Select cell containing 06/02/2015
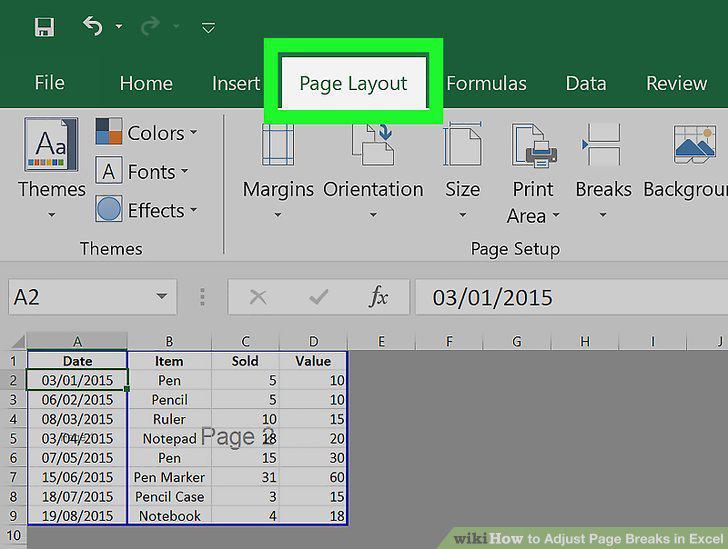Screen dimensions: 728x549 tap(77, 399)
